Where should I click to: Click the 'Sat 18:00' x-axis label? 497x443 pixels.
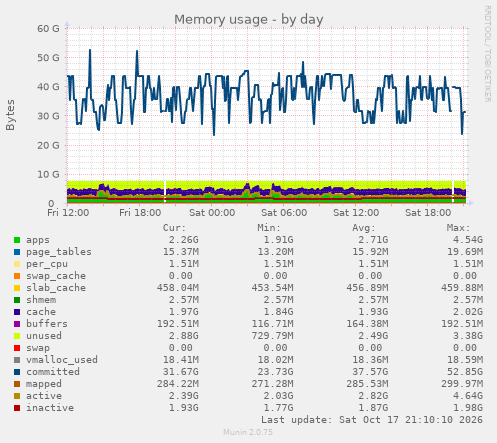(x=428, y=213)
